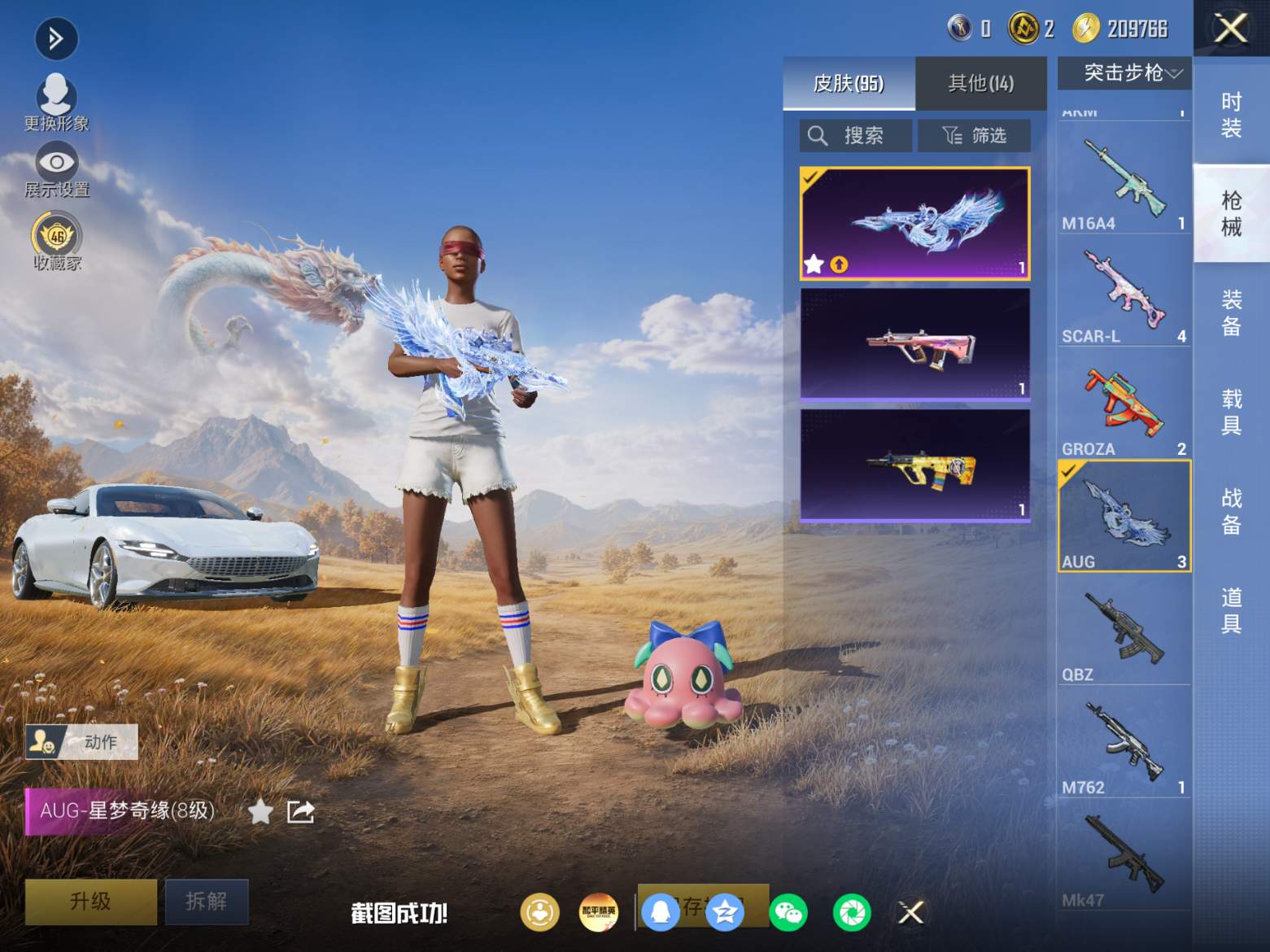The image size is (1270, 952).
Task: Expand the assault rifle category dropdown
Action: [1124, 73]
